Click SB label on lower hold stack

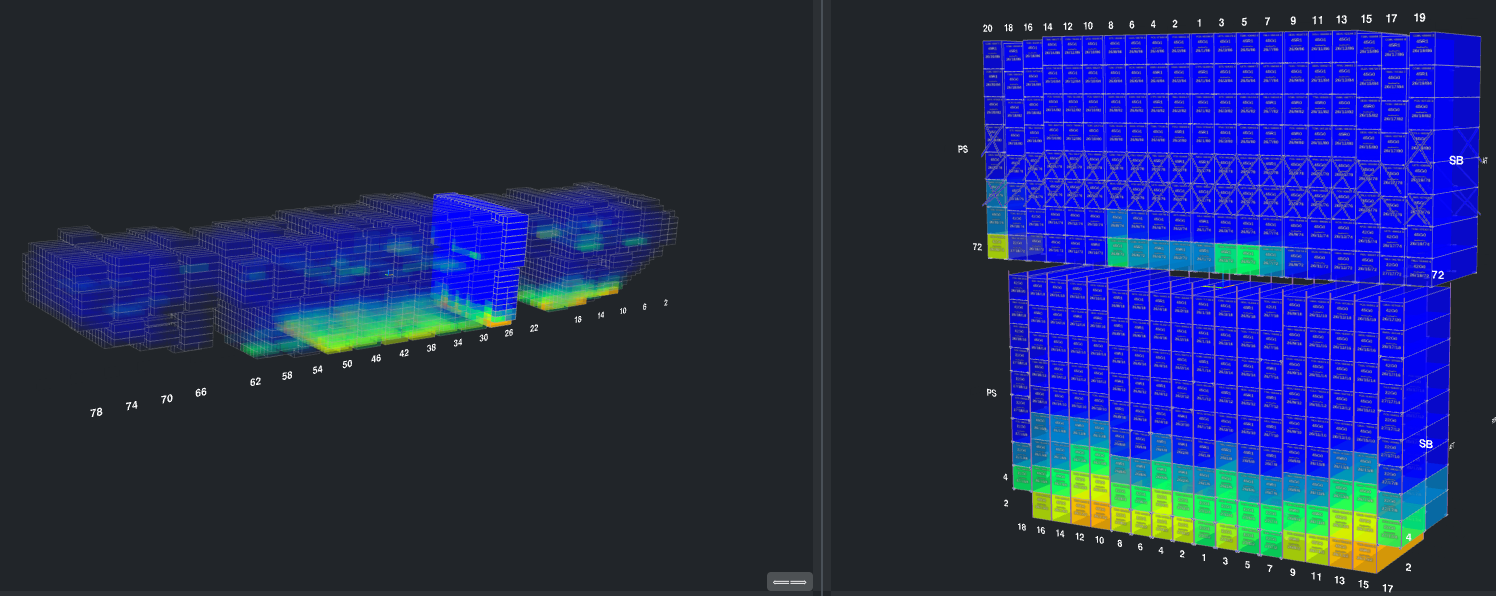tap(1426, 444)
